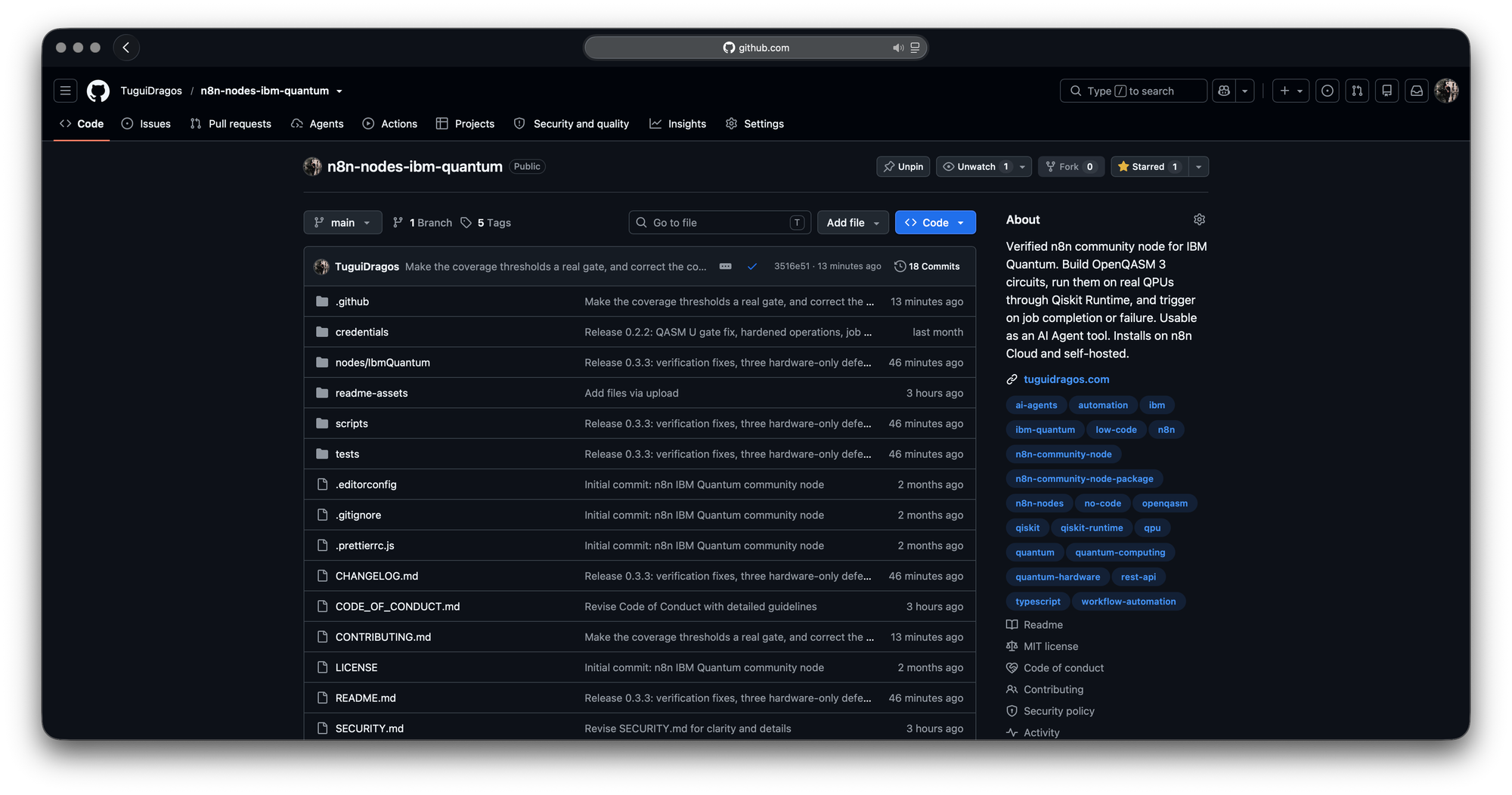The image size is (1512, 795).
Task: Open the Projects tab
Action: (x=466, y=124)
